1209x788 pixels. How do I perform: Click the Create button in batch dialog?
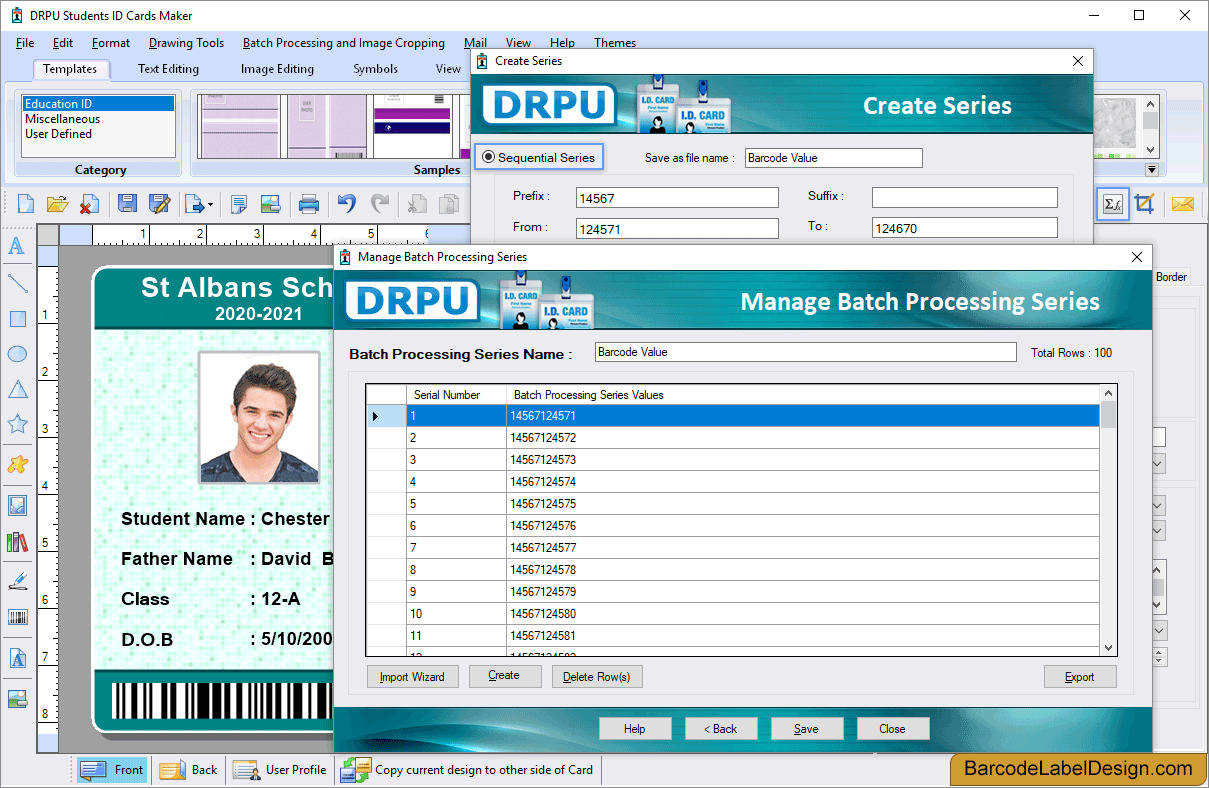point(504,676)
